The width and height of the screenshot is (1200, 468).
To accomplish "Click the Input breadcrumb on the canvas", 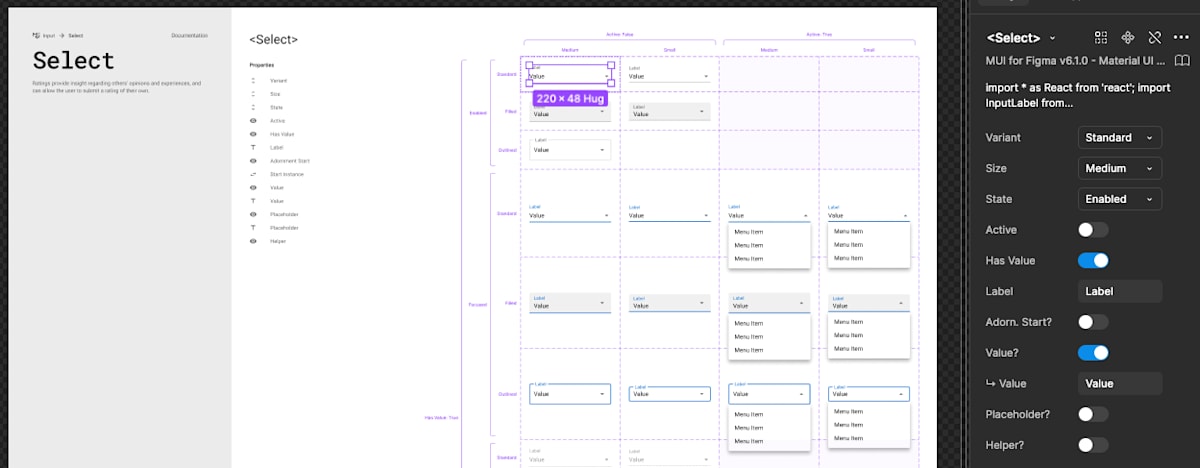I will [48, 36].
